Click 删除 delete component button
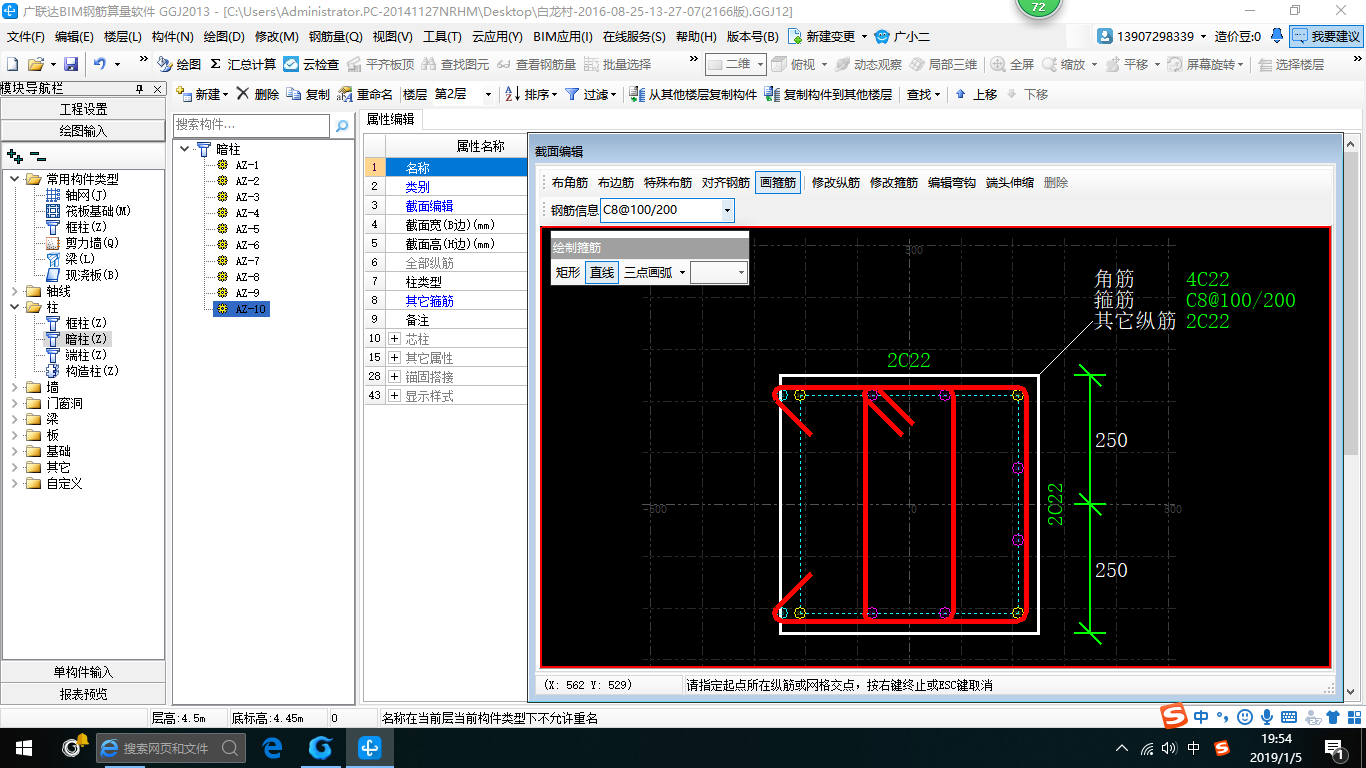1366x768 pixels. click(x=258, y=94)
